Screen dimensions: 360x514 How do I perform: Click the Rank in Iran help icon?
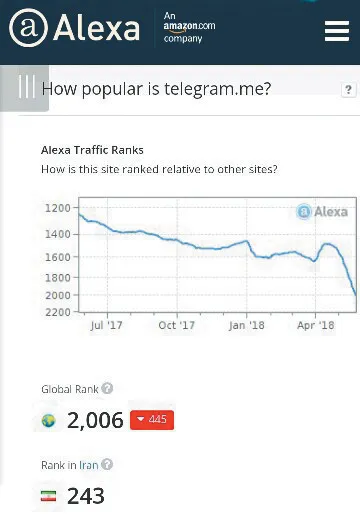click(107, 464)
